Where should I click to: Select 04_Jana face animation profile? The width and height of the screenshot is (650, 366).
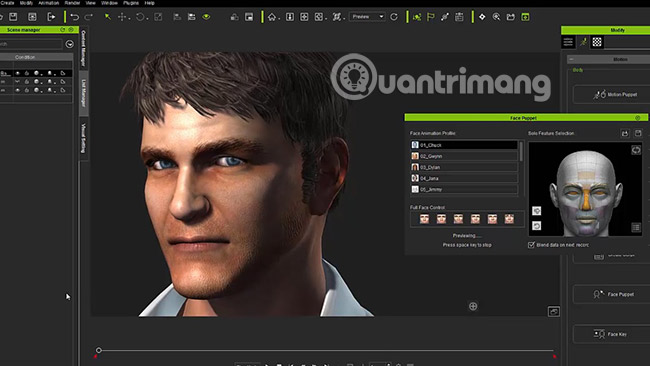tap(464, 178)
